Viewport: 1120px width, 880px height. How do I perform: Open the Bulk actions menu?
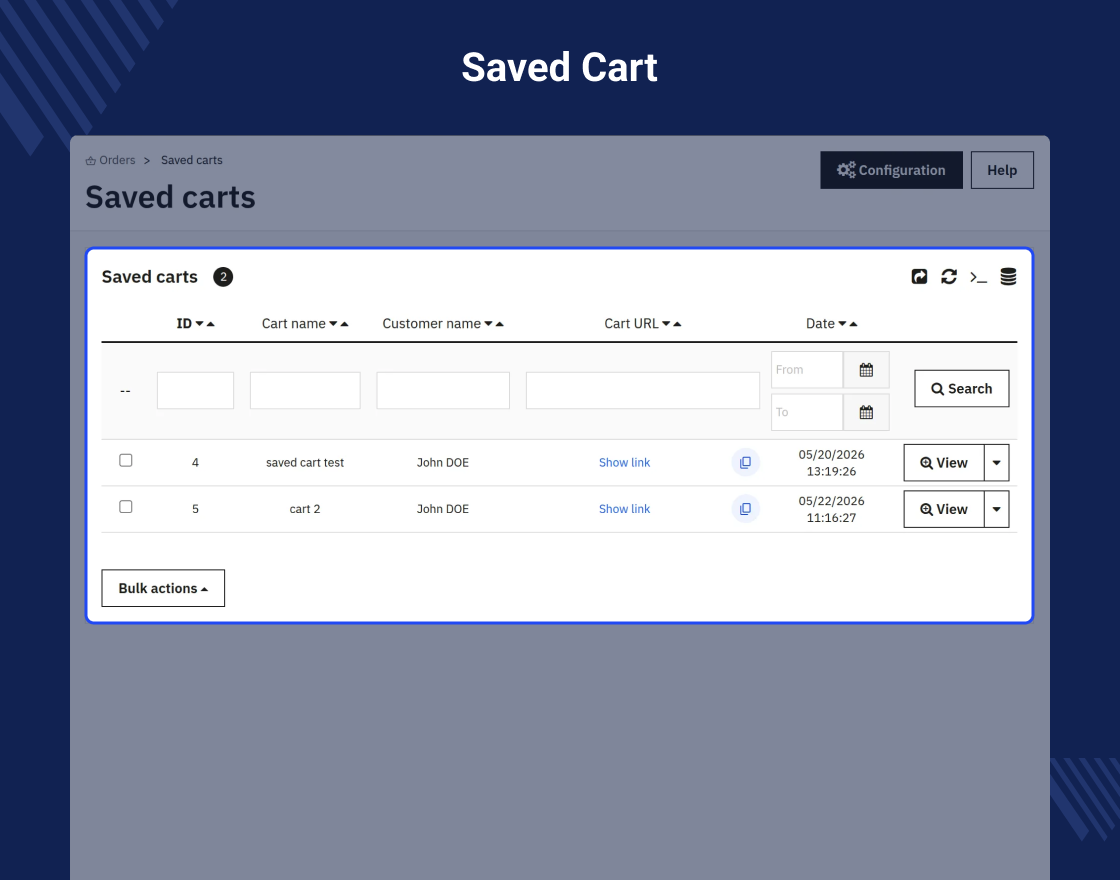163,588
